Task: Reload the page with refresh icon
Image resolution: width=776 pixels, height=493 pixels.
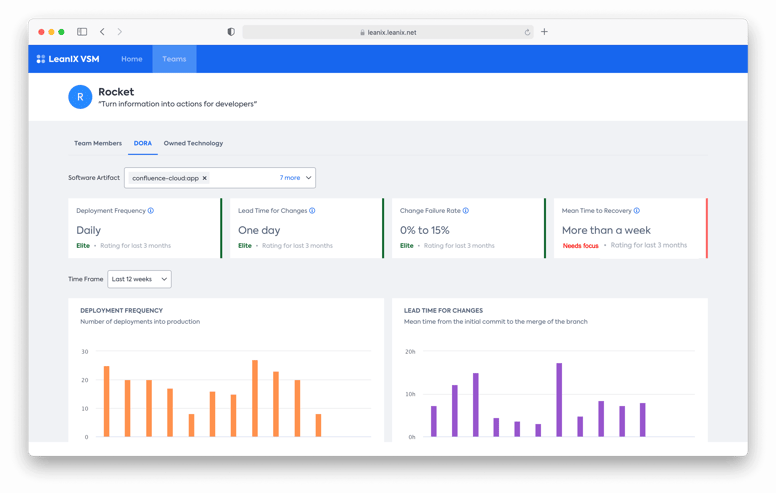Action: [x=527, y=32]
